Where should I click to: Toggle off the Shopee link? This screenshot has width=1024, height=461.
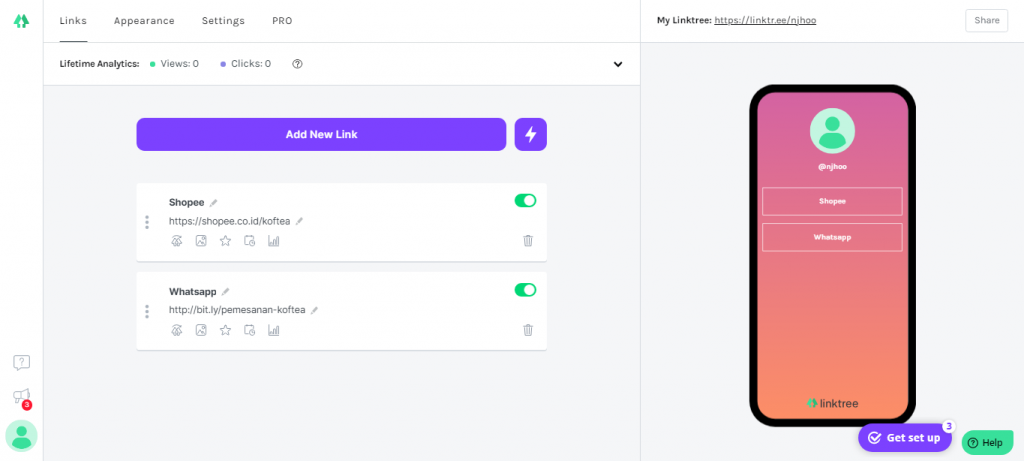click(525, 200)
